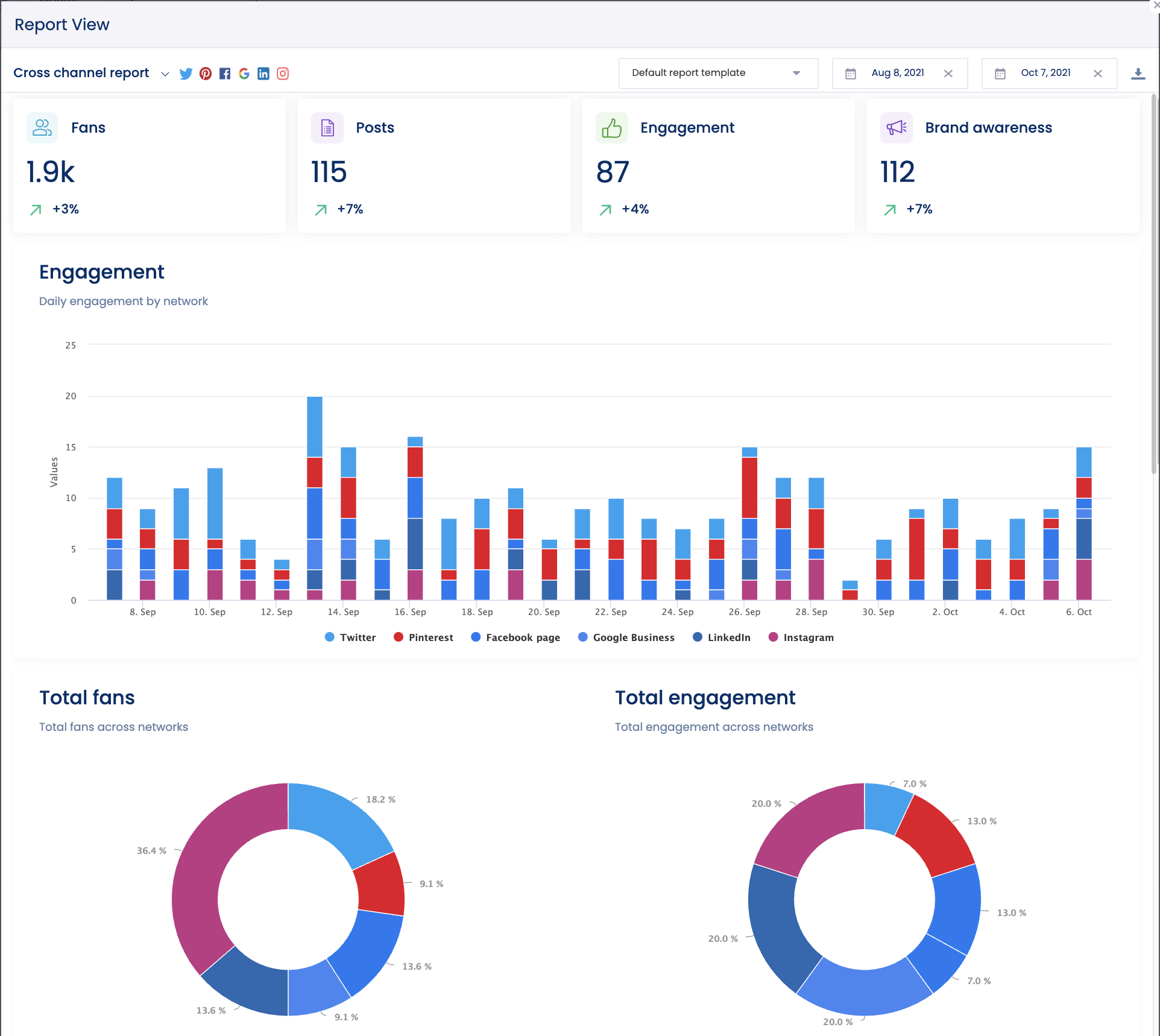Select the Twitter channel icon
The image size is (1160, 1036).
pos(186,73)
